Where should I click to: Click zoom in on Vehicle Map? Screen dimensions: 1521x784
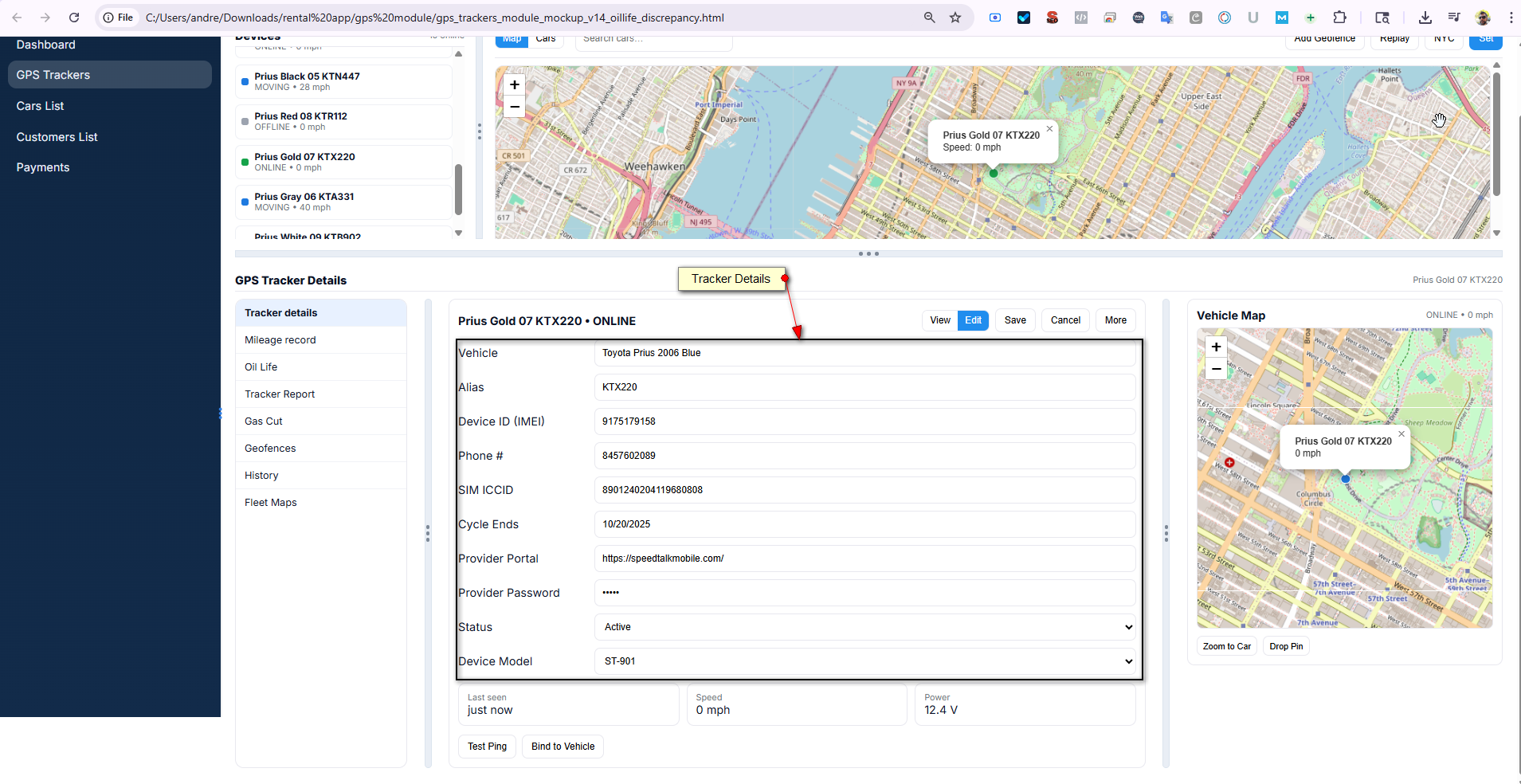coord(1216,347)
